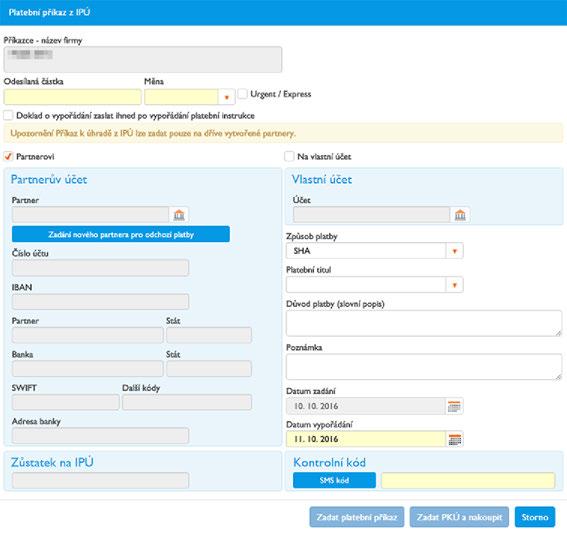Viewport: 567px width, 533px height.
Task: Open calendar icon for Datum zadání
Action: (x=454, y=406)
